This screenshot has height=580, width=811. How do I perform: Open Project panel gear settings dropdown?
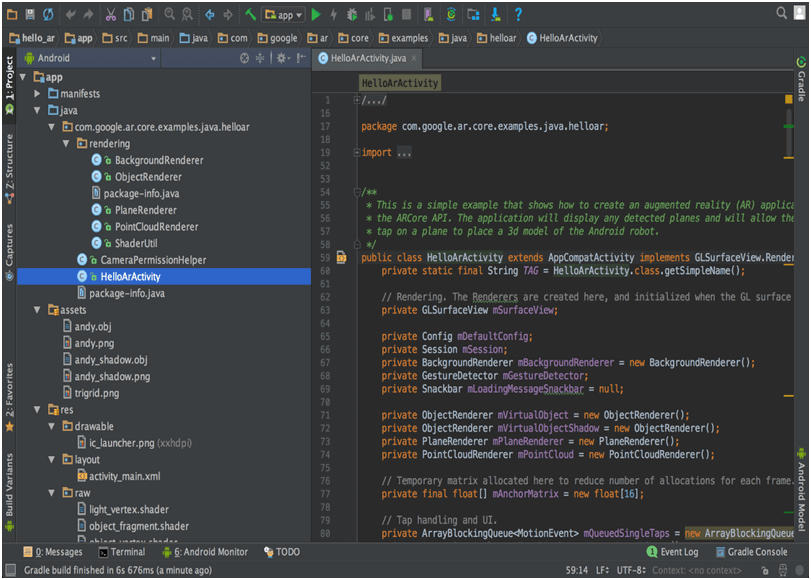point(282,58)
